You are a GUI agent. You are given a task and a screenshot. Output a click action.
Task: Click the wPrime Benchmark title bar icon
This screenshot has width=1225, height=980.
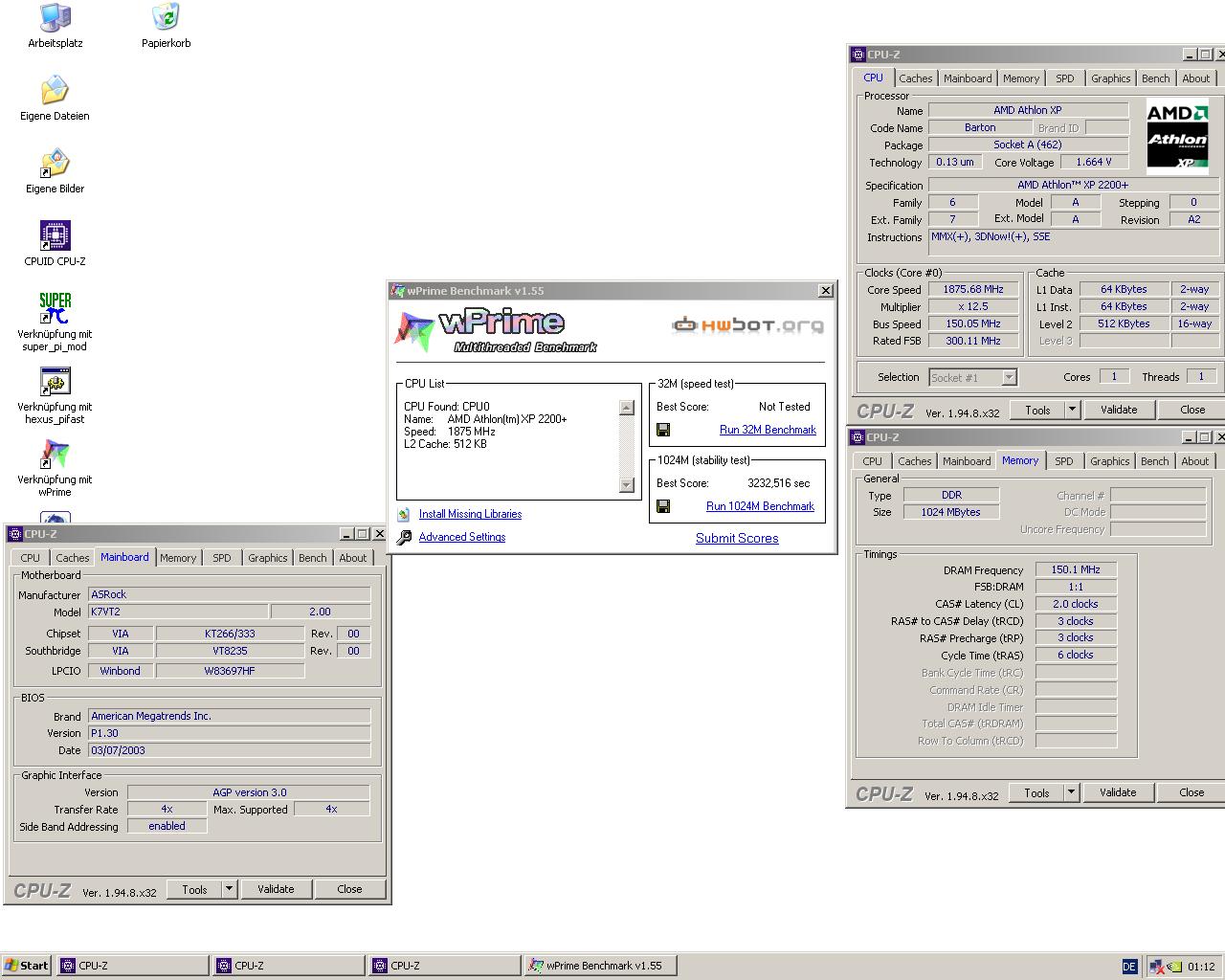point(398,291)
